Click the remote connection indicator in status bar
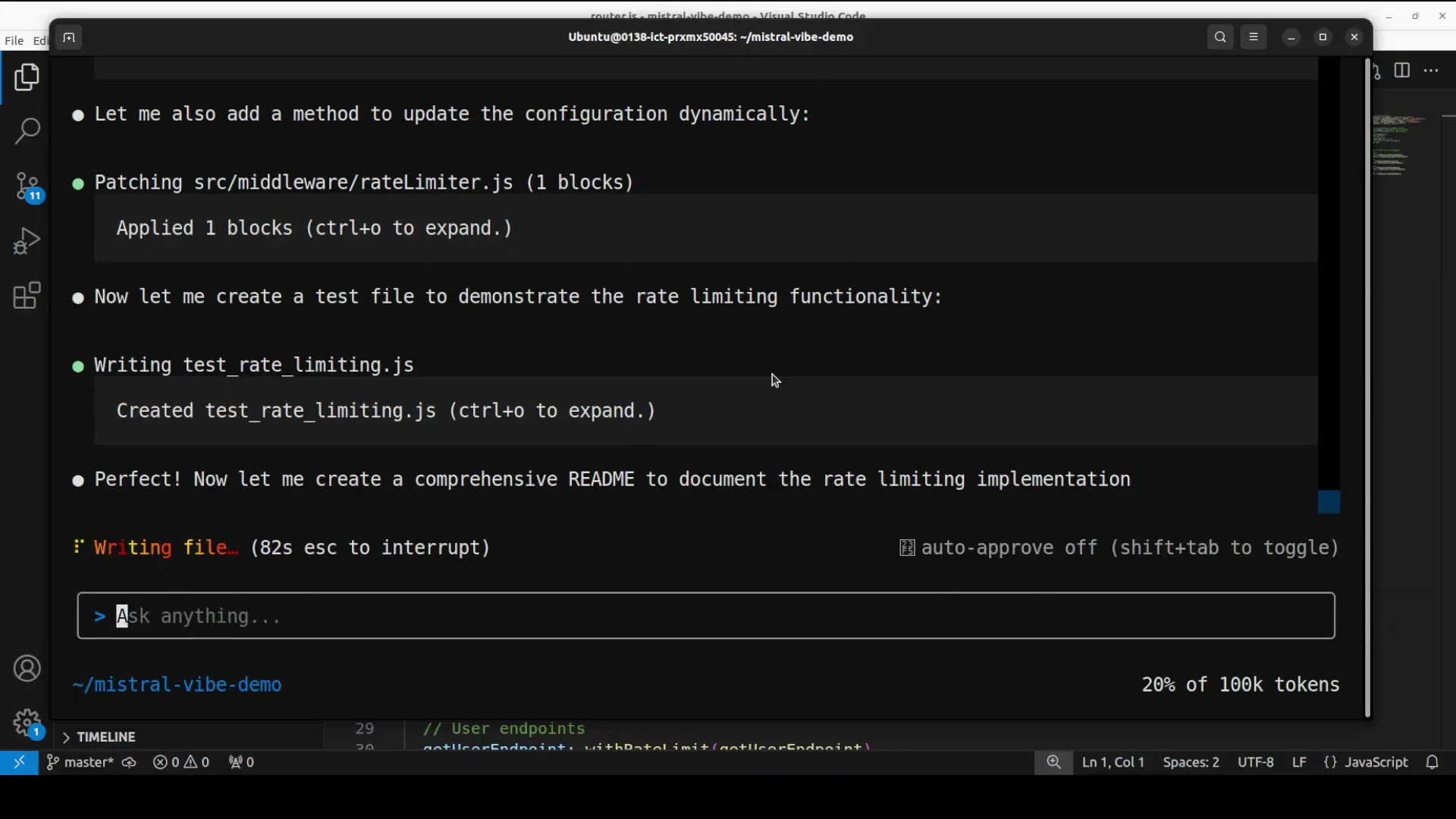 (20, 763)
